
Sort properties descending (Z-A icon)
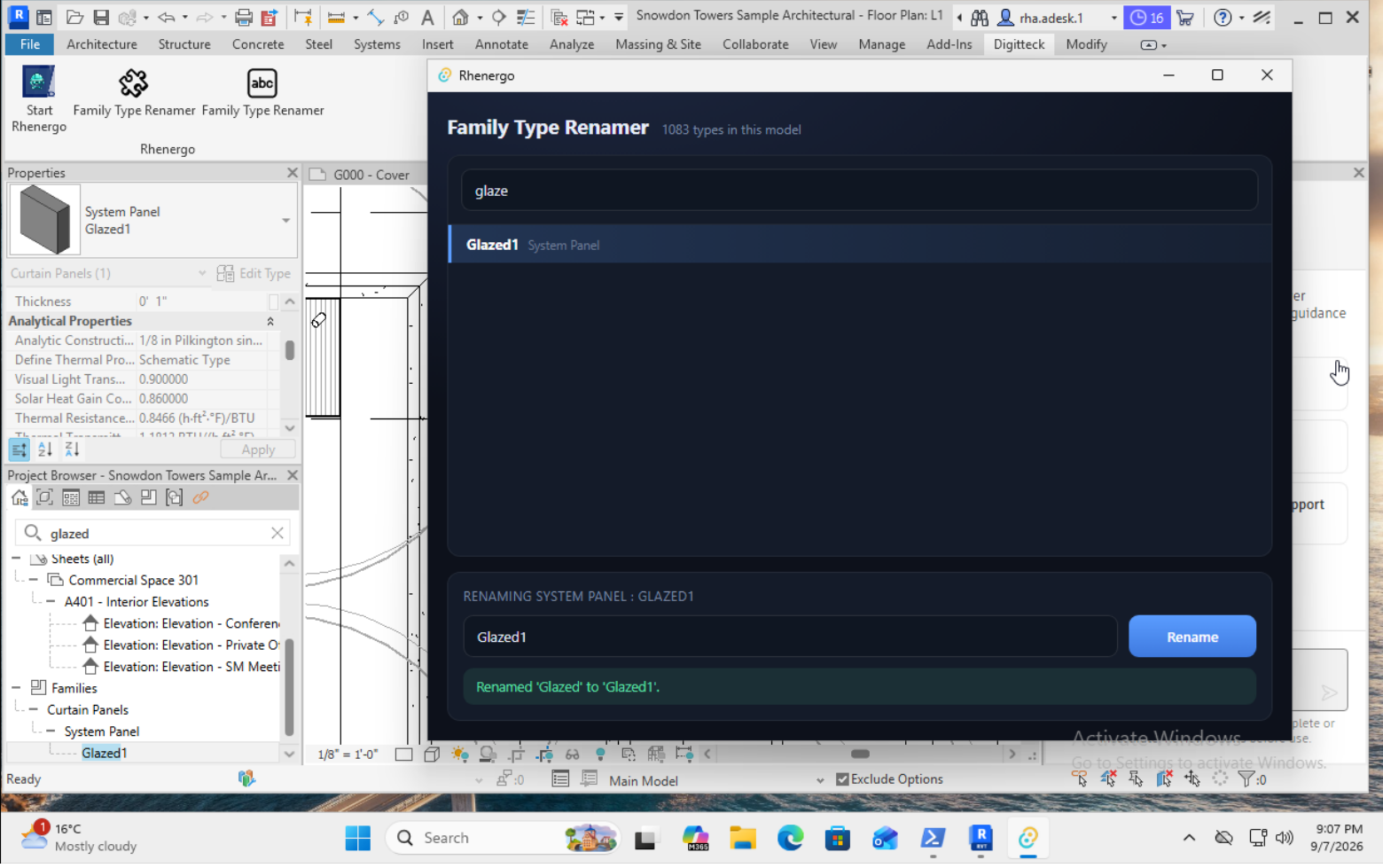[72, 450]
